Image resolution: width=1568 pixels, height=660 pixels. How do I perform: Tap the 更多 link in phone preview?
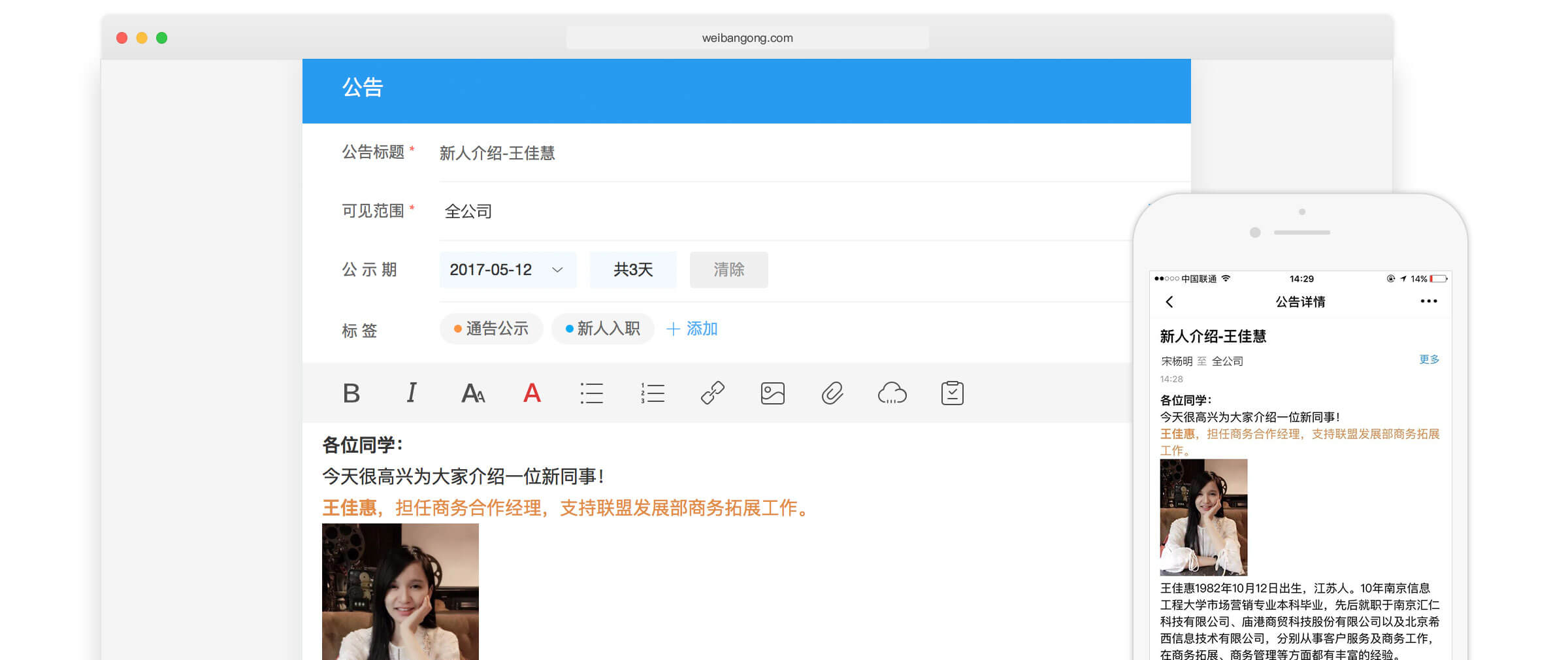tap(1429, 359)
